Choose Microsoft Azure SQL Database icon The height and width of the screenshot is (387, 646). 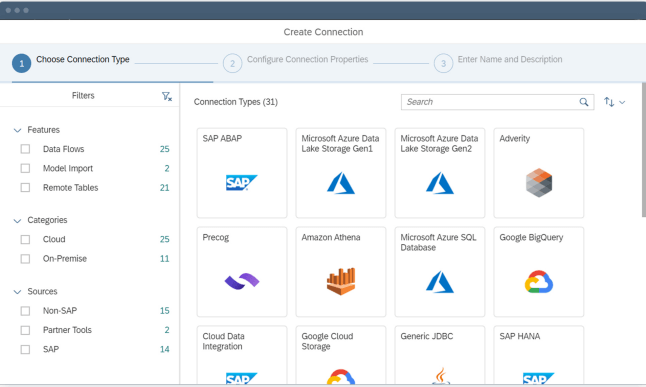point(440,282)
